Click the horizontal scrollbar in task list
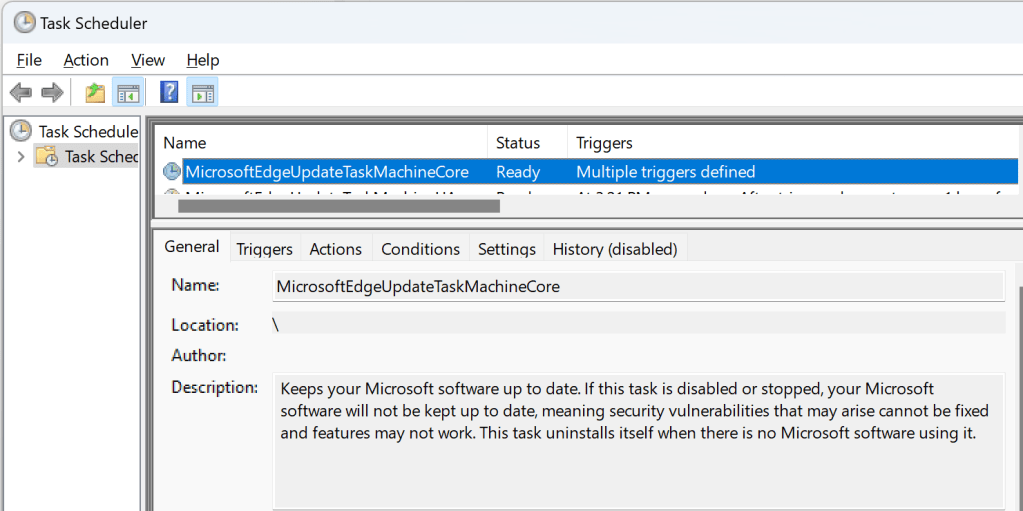This screenshot has height=511, width=1023. tap(338, 206)
